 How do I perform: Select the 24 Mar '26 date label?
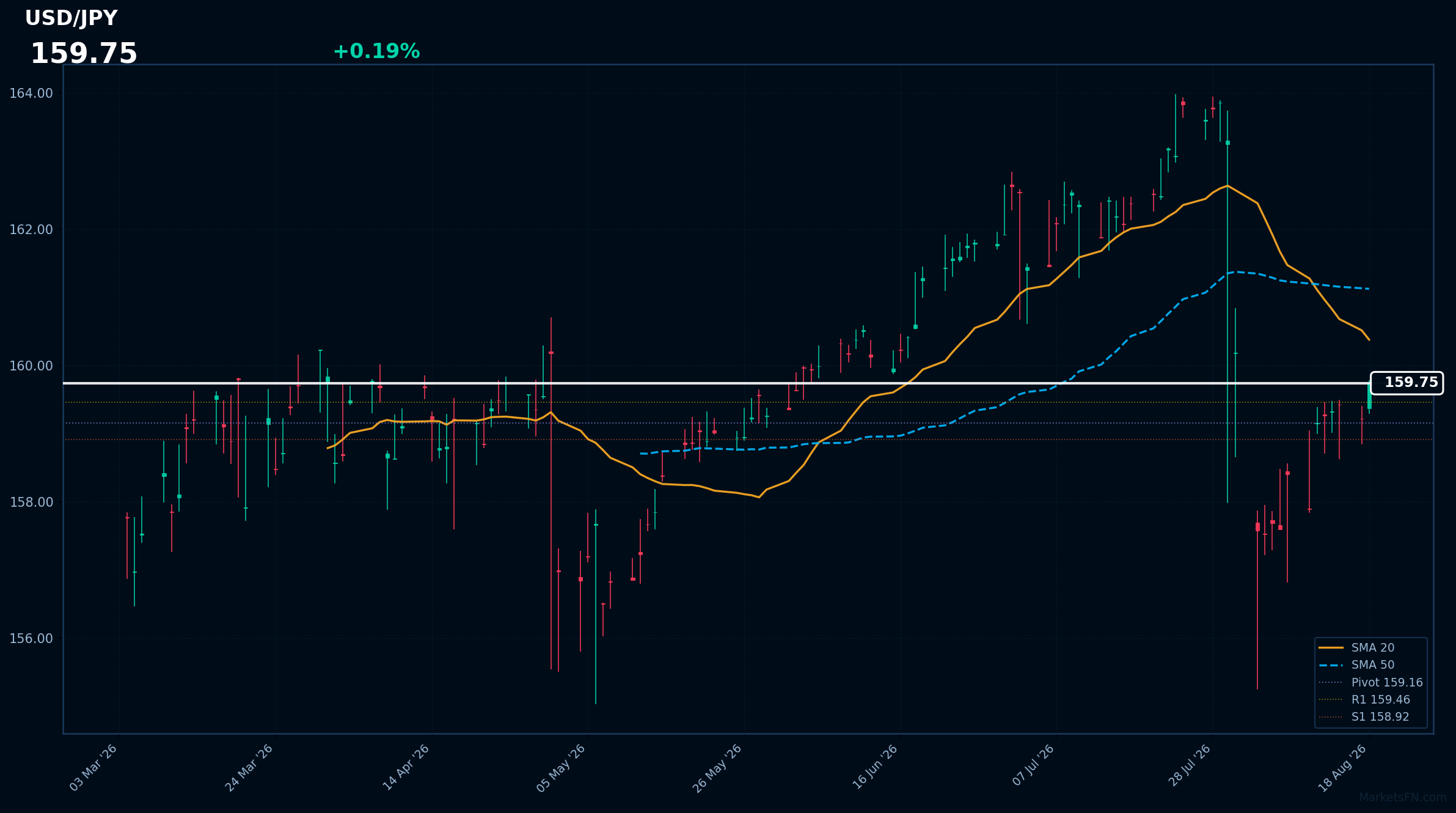point(249,768)
